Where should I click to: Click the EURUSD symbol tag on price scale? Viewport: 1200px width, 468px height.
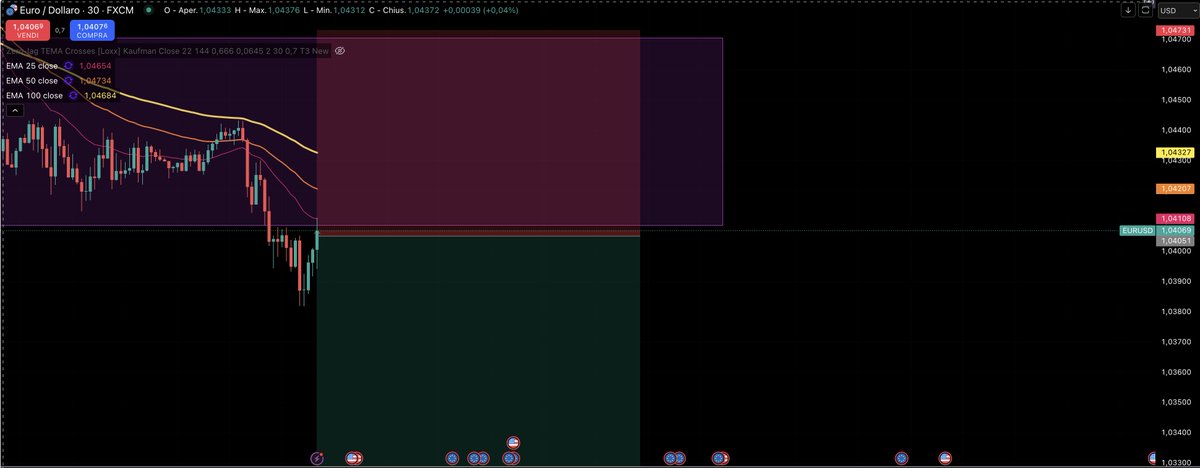1137,230
